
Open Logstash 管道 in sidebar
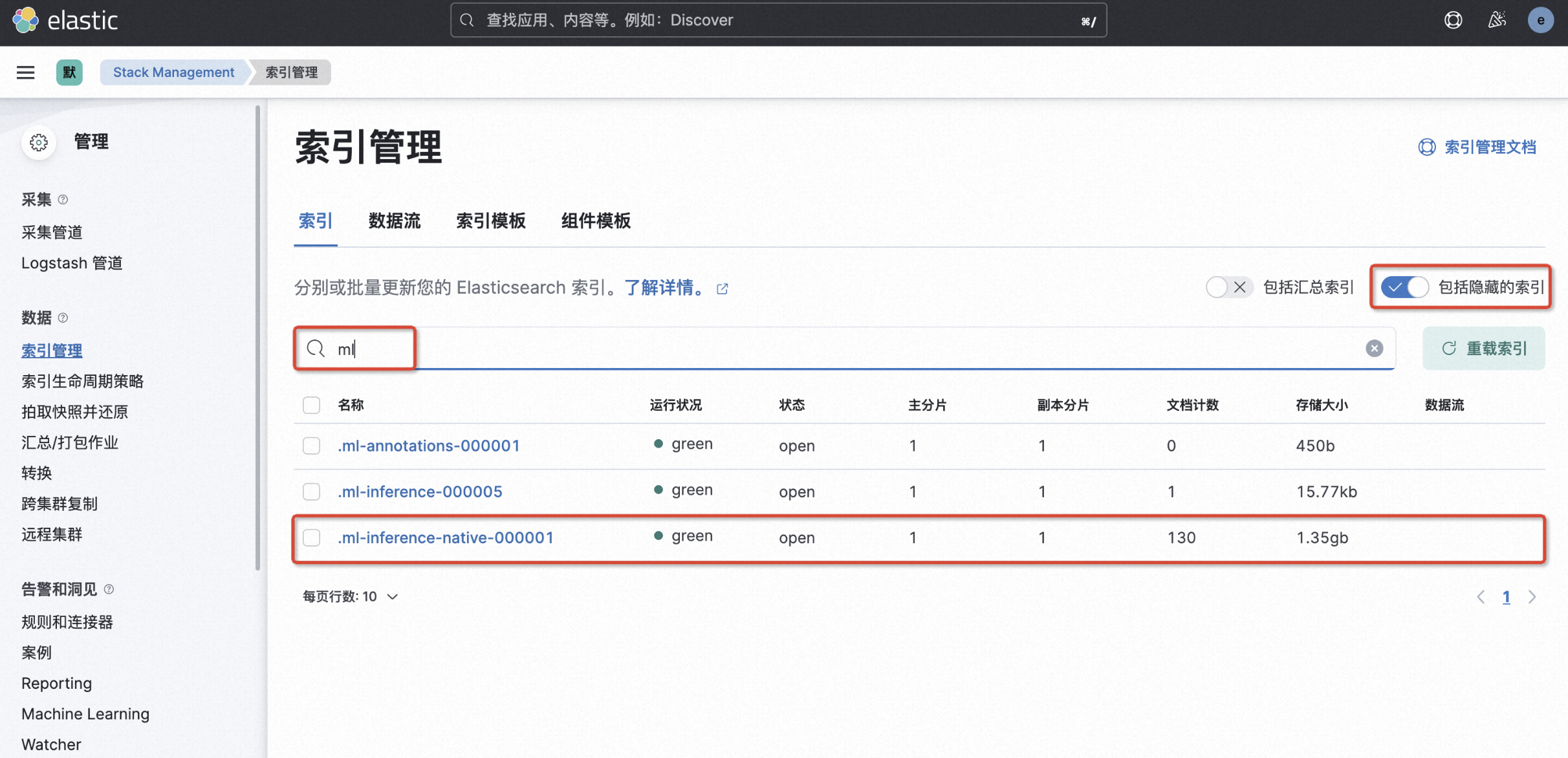(72, 263)
